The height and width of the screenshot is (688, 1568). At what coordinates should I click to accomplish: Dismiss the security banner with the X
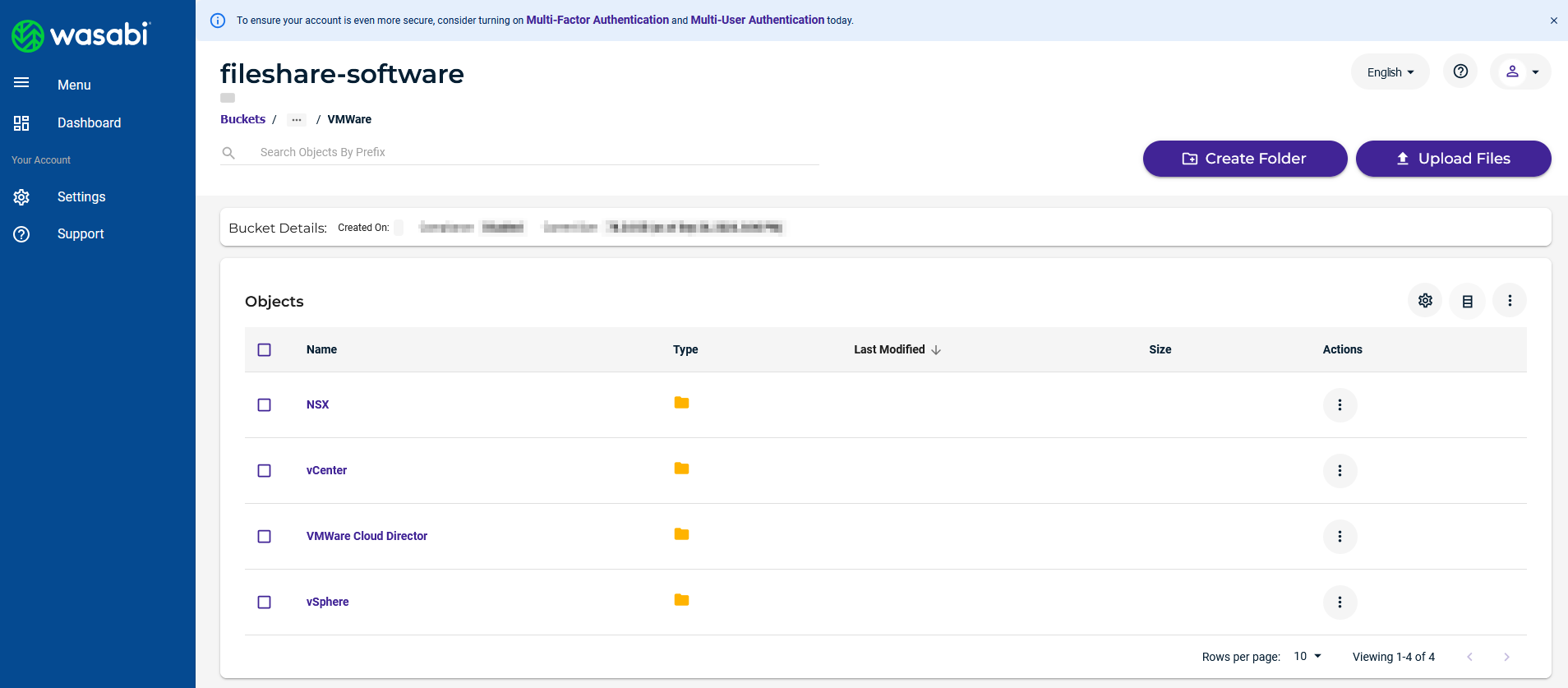(1553, 21)
